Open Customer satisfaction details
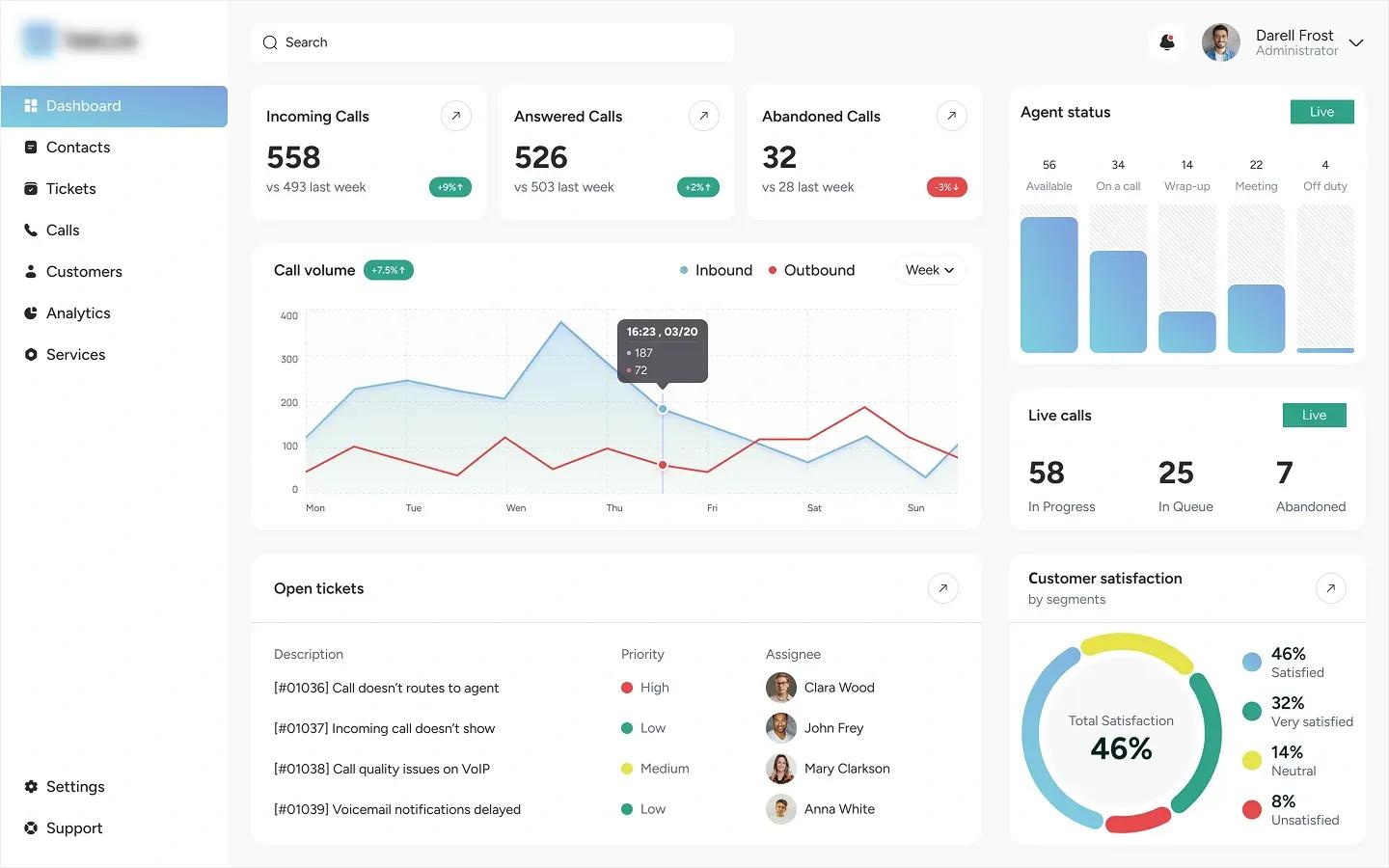The image size is (1389, 868). coord(1331,587)
